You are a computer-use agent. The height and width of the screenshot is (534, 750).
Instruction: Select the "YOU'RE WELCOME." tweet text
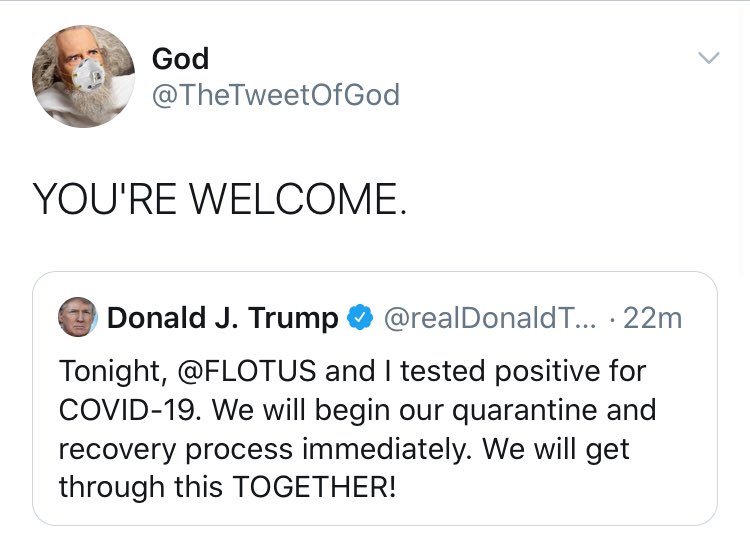[x=220, y=199]
